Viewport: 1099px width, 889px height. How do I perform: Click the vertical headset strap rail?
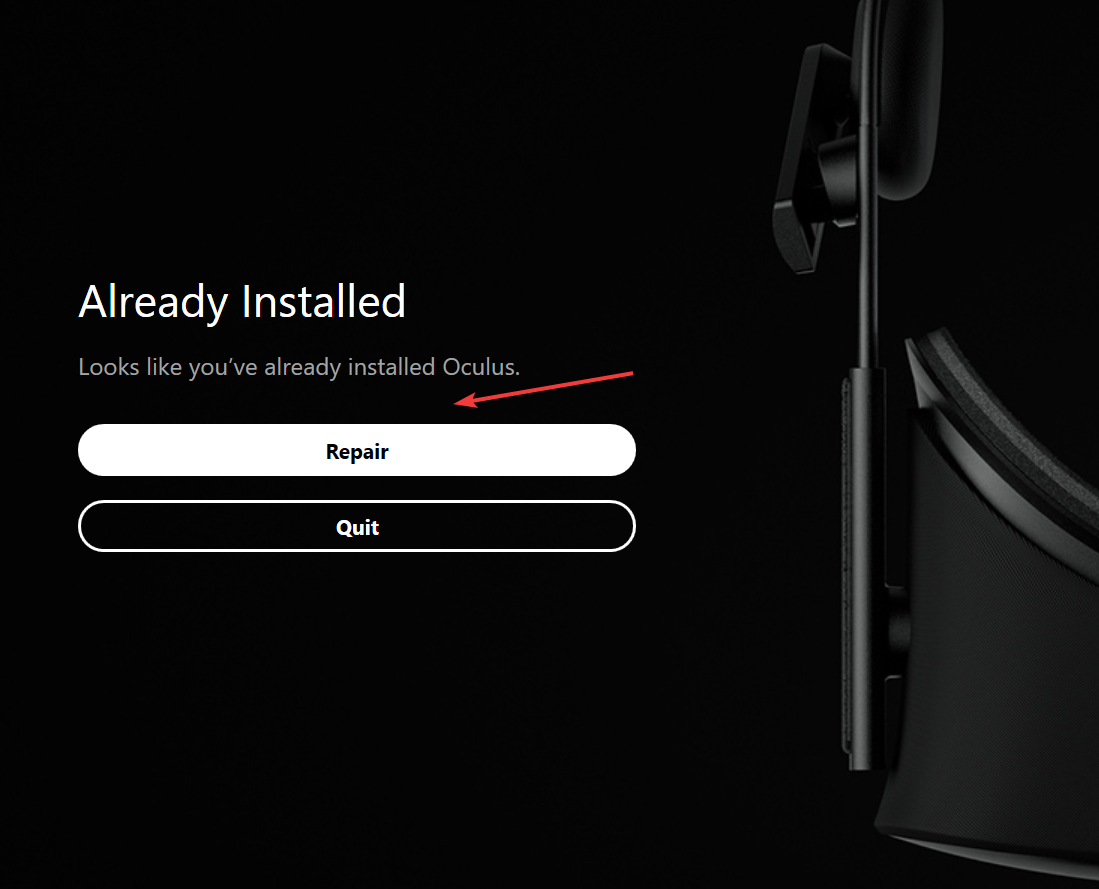pyautogui.click(x=865, y=568)
